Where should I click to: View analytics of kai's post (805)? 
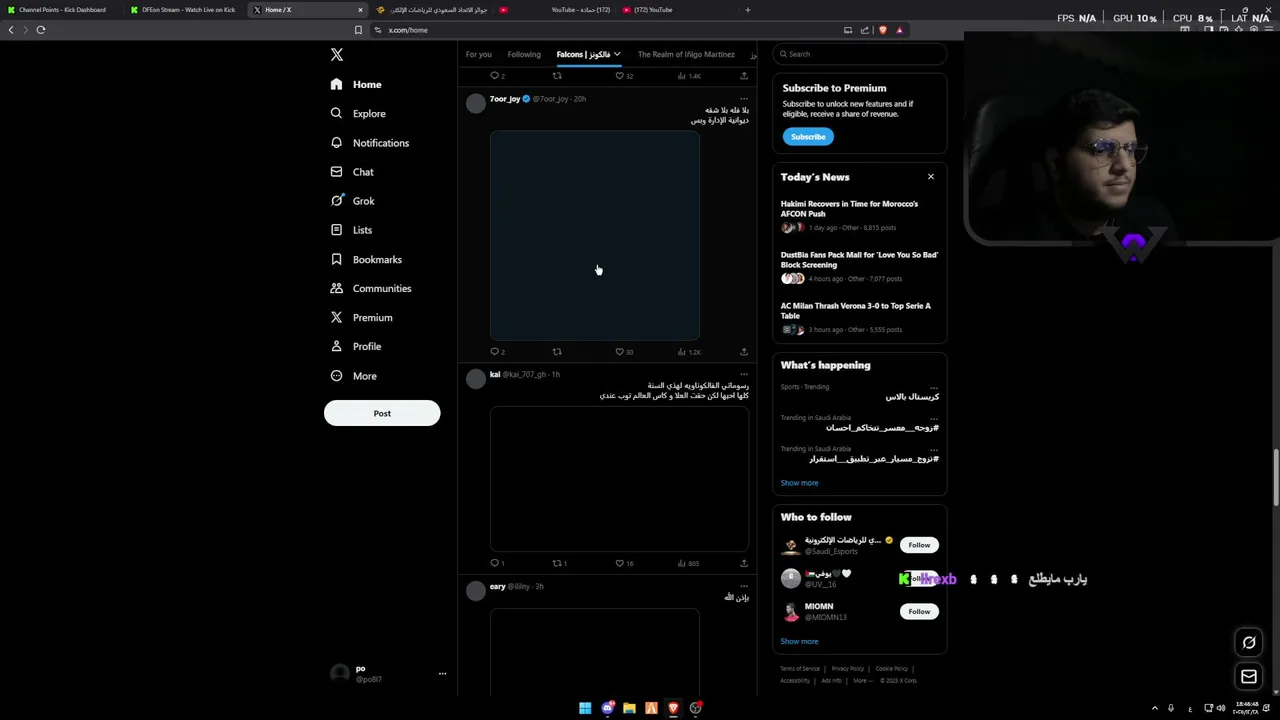[688, 563]
